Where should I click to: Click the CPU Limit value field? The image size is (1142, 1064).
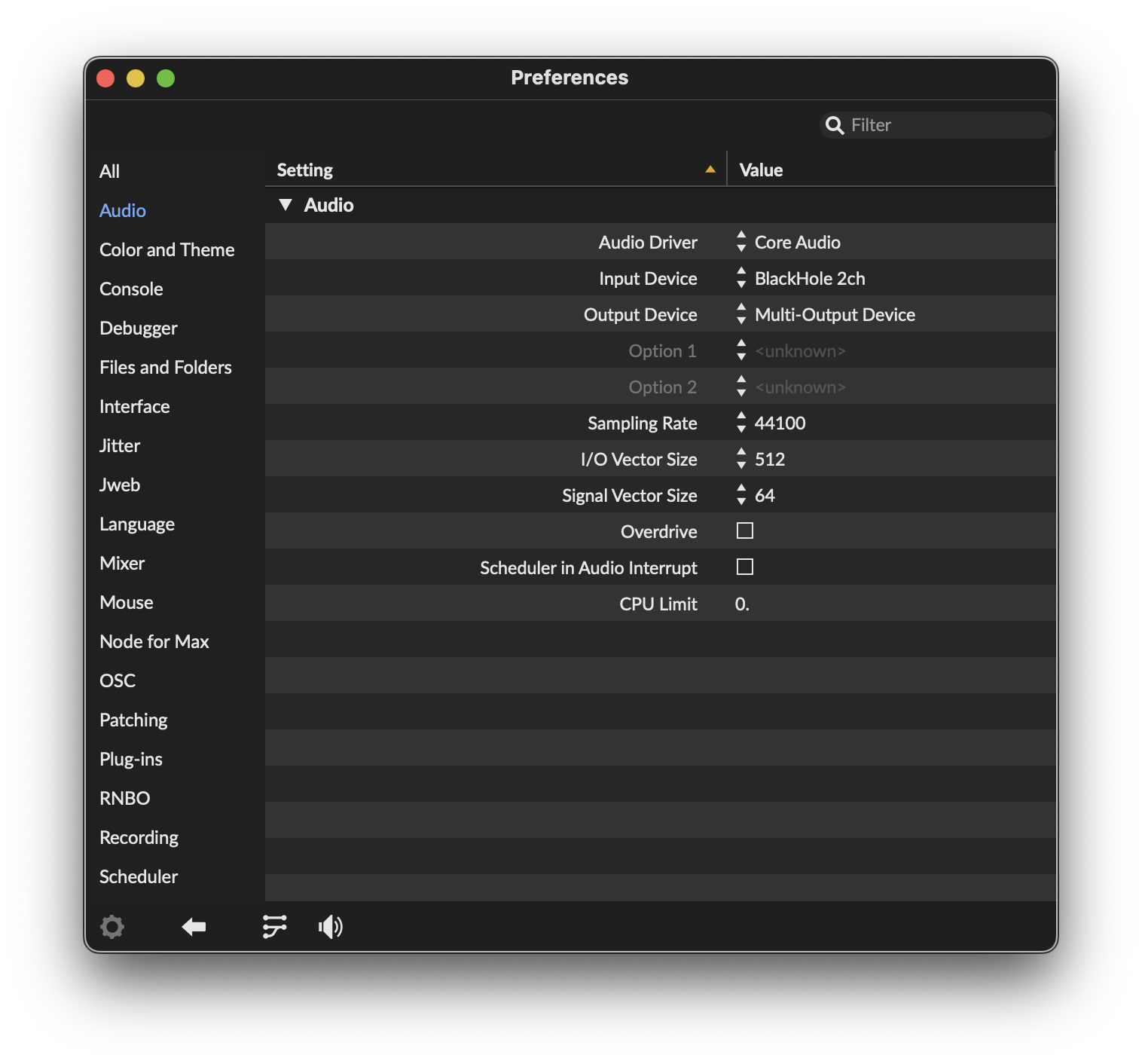tap(743, 604)
